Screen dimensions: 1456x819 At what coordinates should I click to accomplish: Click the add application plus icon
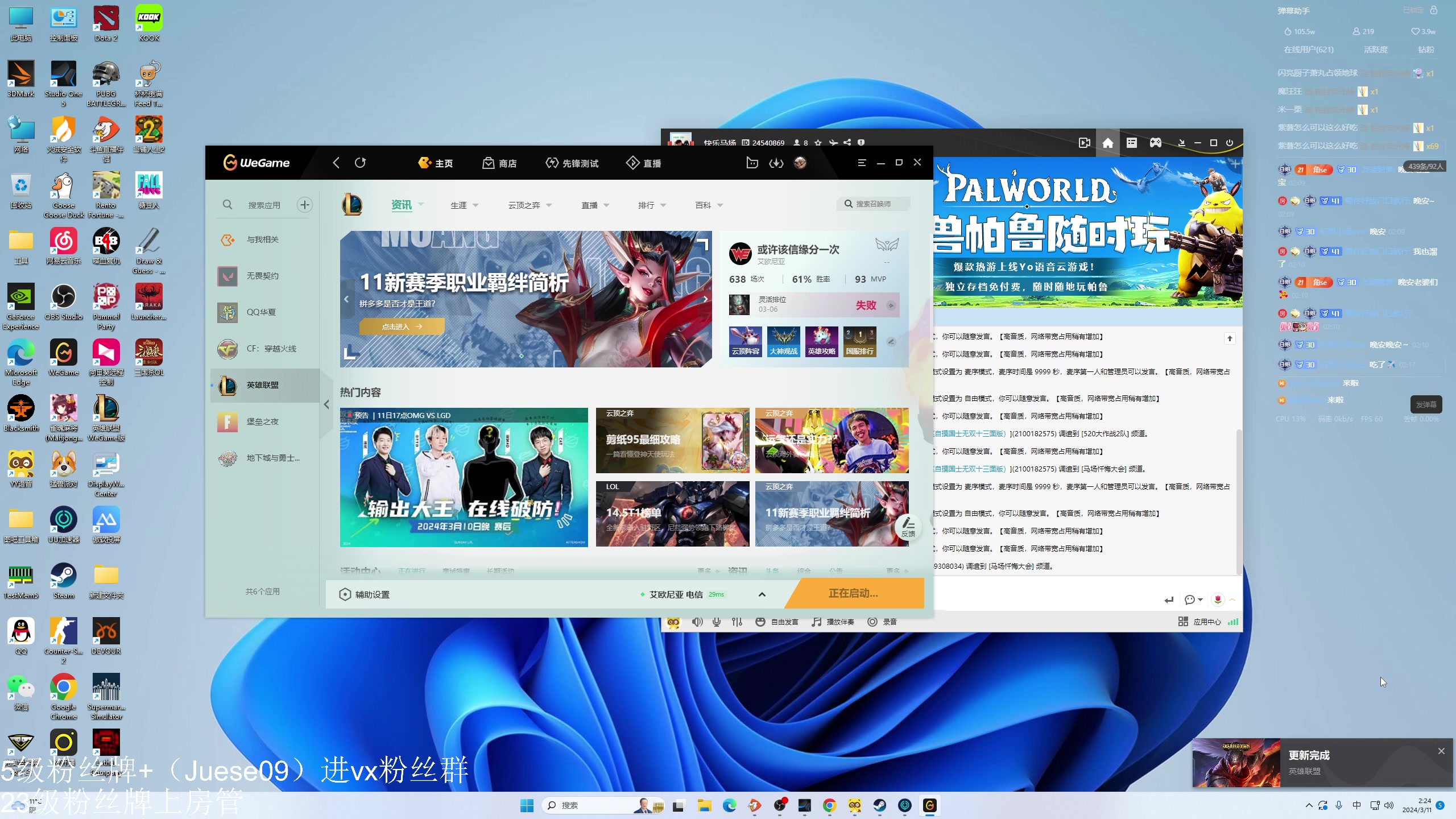(305, 205)
